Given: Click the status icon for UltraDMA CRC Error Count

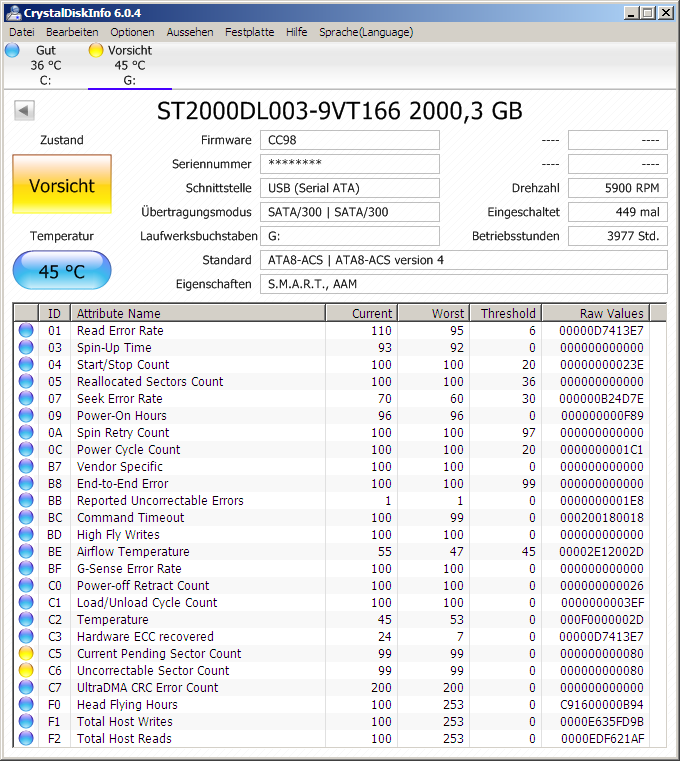Looking at the screenshot, I should pyautogui.click(x=26, y=687).
